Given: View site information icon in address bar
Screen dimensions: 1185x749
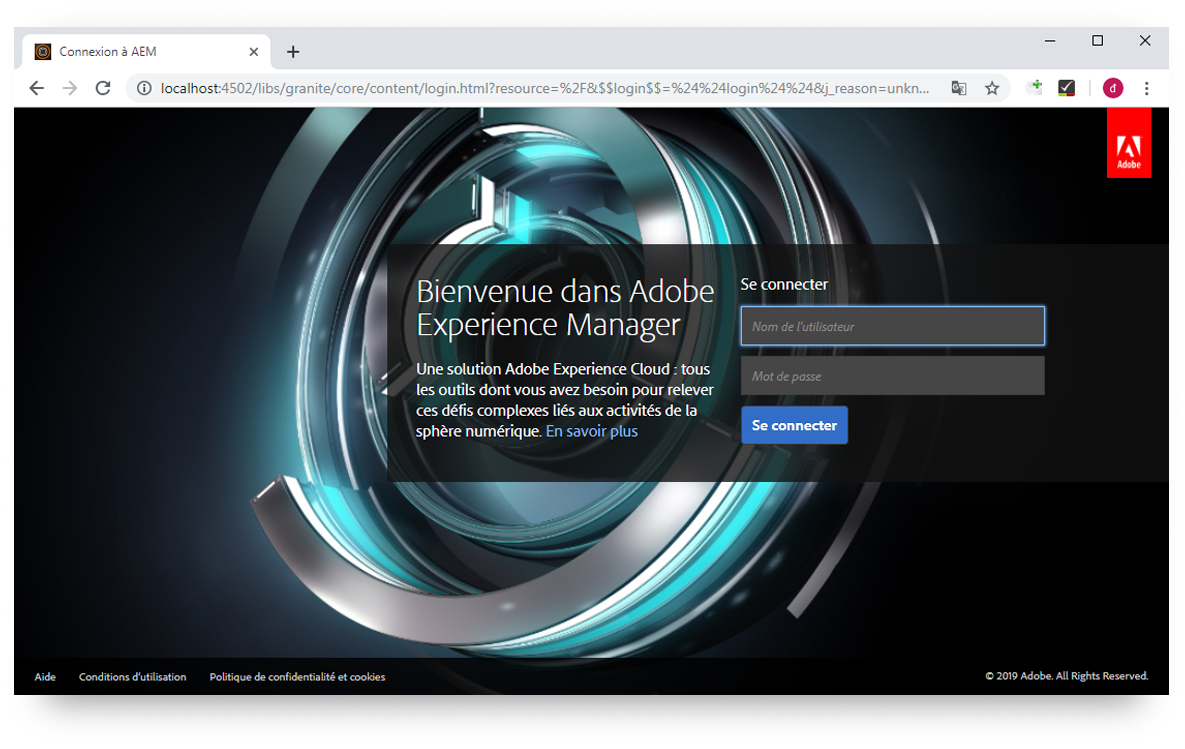Looking at the screenshot, I should tap(144, 88).
